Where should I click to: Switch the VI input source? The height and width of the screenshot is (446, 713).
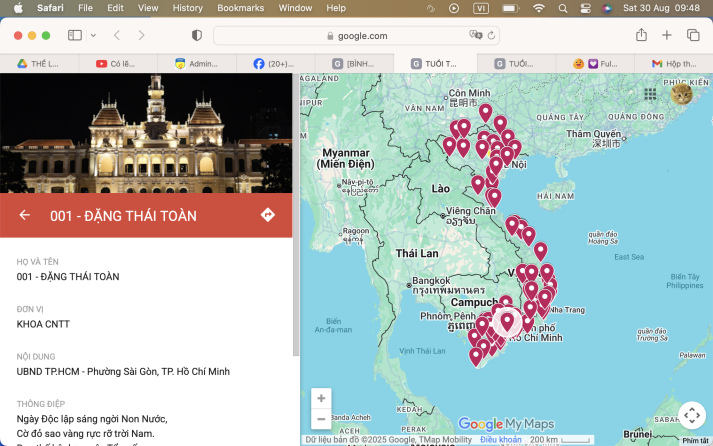tap(481, 8)
